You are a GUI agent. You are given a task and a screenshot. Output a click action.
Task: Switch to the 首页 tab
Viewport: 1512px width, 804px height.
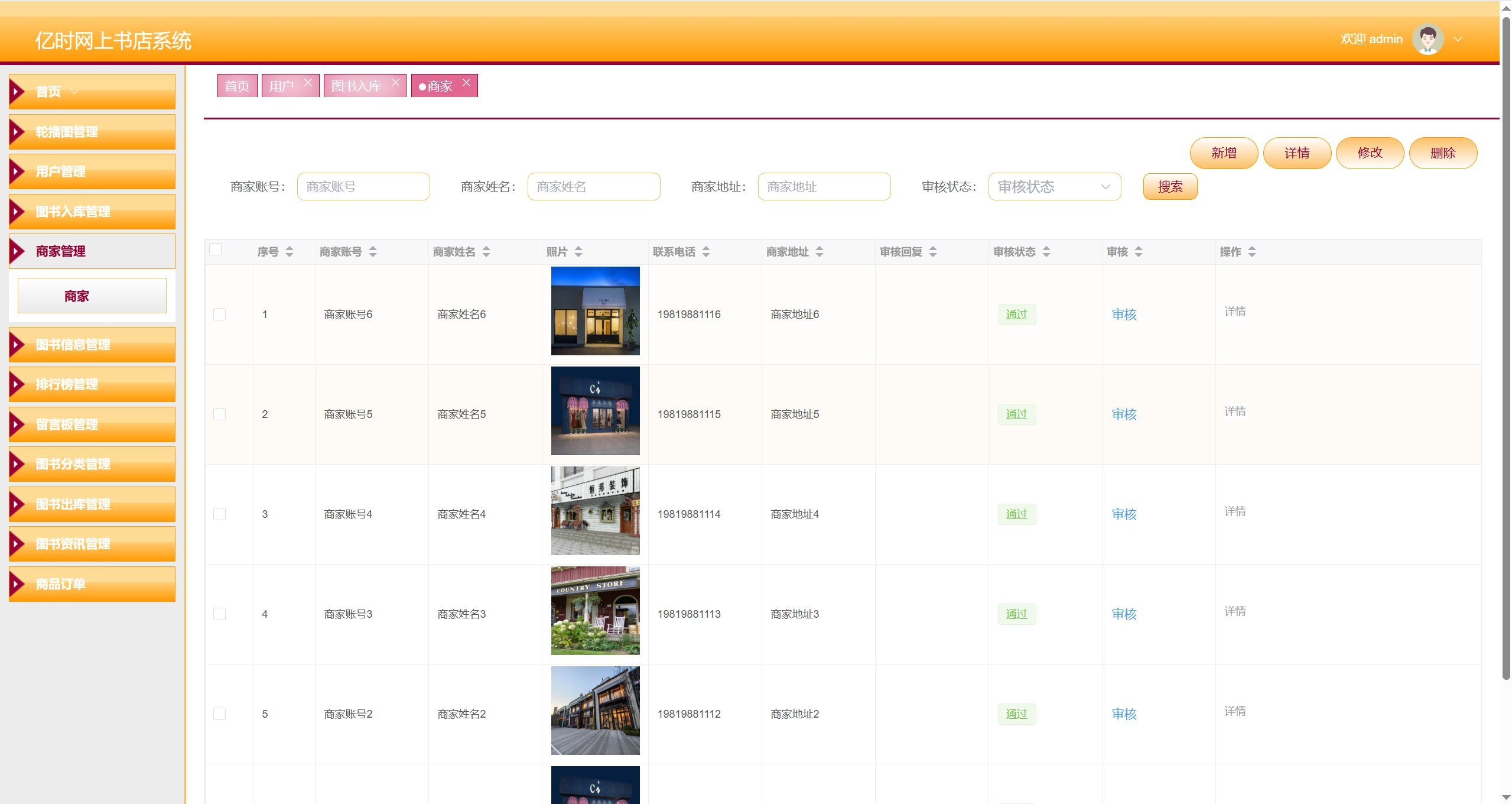click(x=237, y=86)
